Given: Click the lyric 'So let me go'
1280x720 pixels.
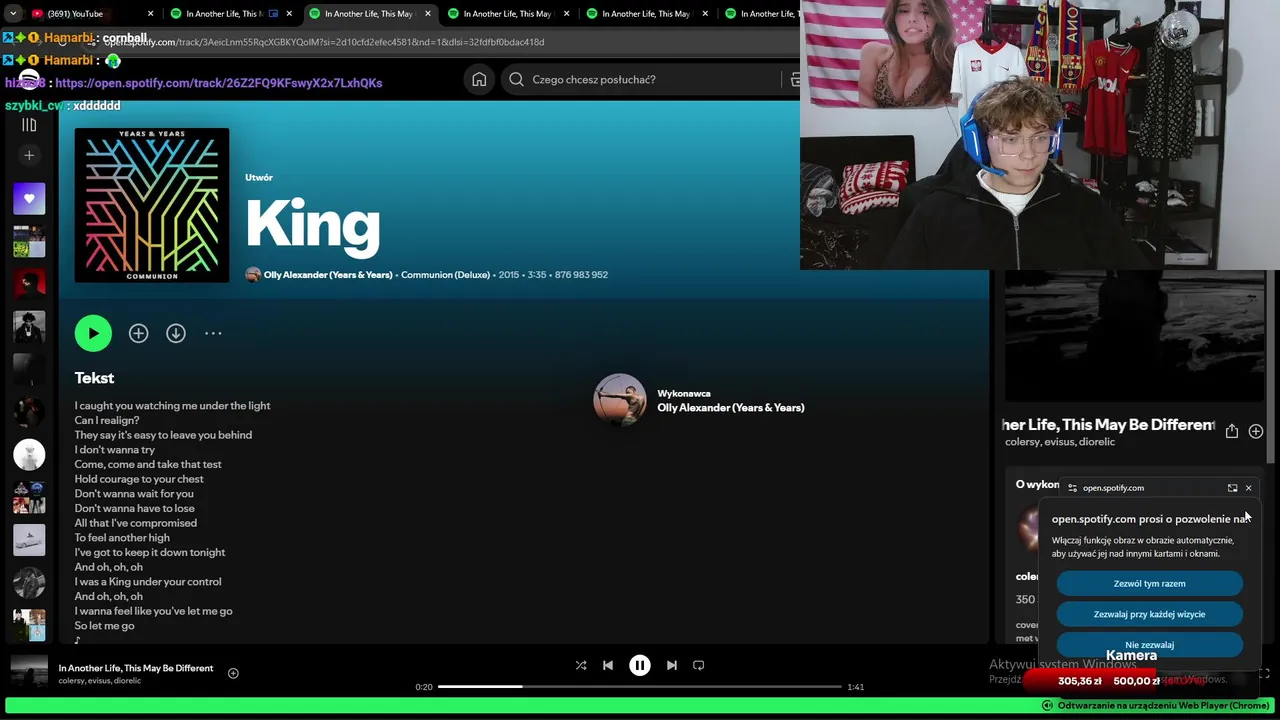Looking at the screenshot, I should 104,626.
